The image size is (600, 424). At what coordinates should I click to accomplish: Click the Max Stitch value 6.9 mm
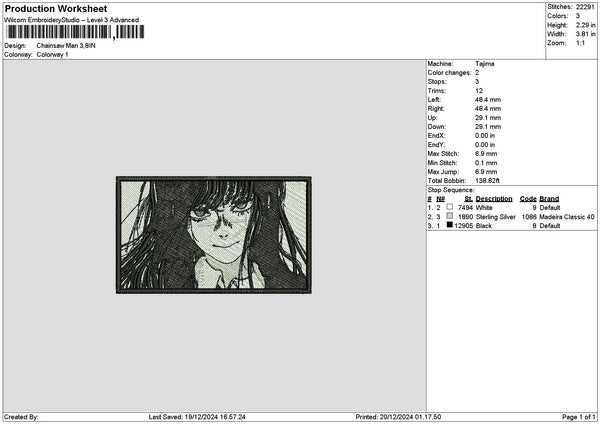click(x=486, y=154)
